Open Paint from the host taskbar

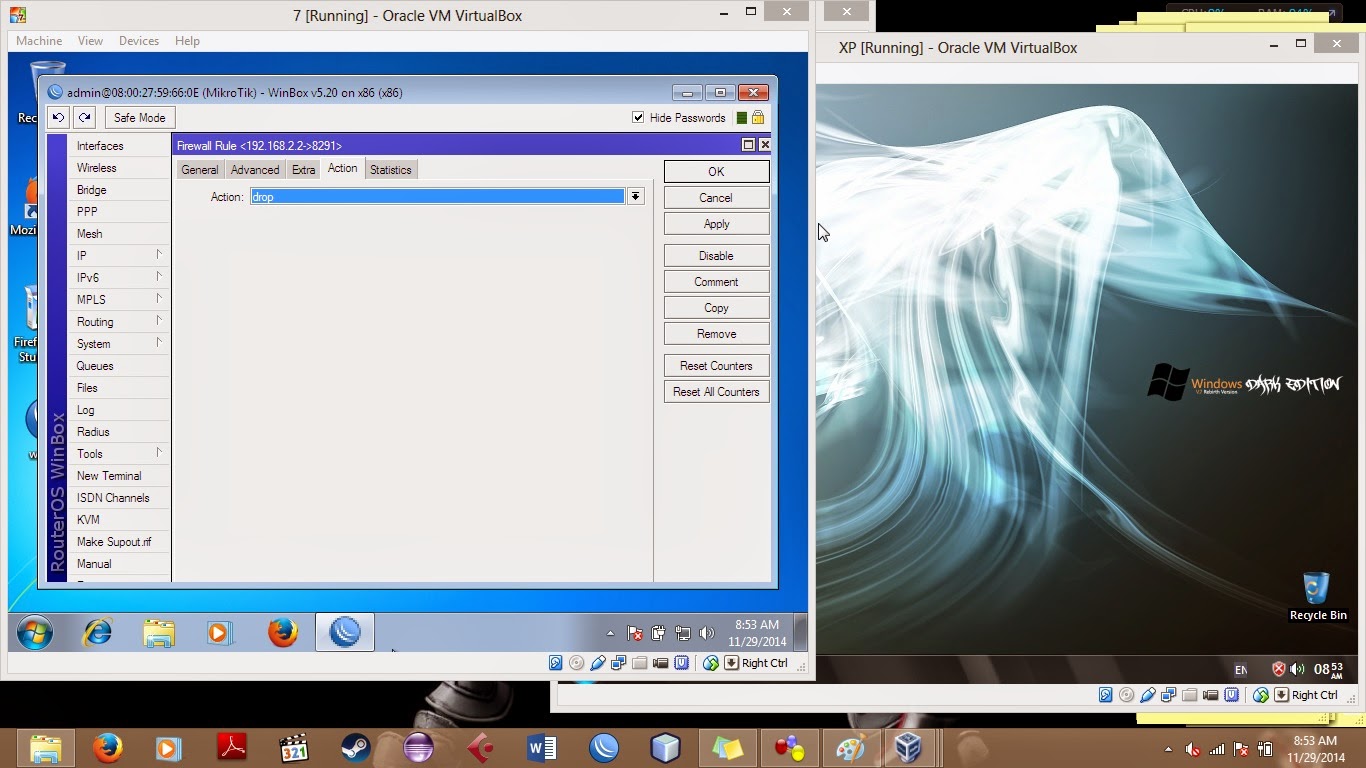pyautogui.click(x=851, y=748)
